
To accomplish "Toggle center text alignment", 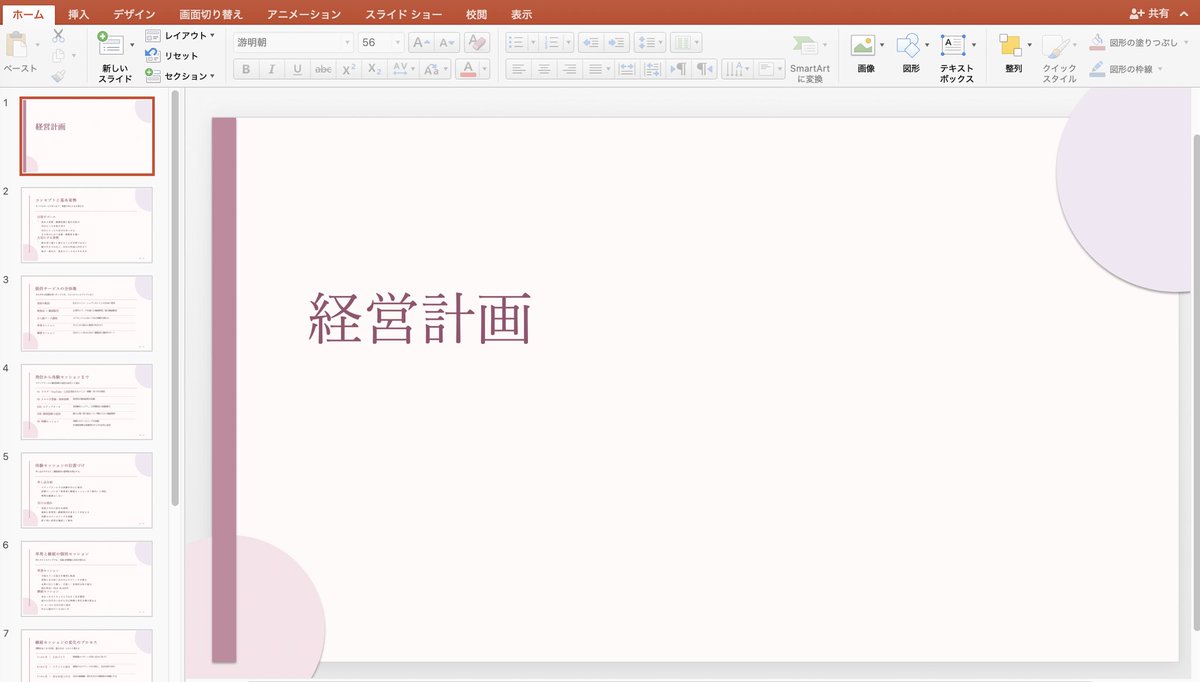I will pos(544,69).
